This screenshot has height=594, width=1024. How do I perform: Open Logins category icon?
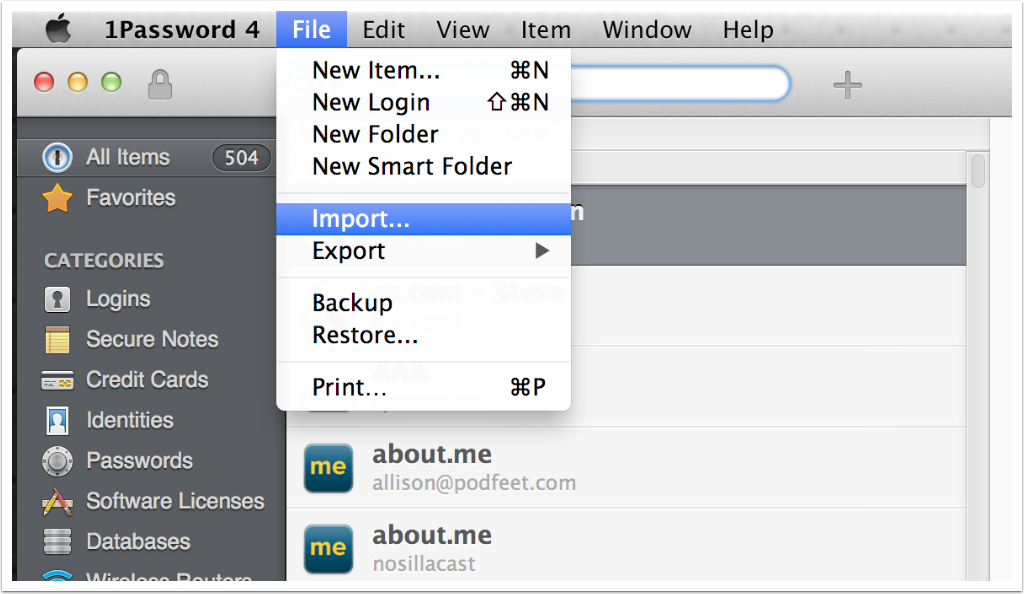[58, 299]
